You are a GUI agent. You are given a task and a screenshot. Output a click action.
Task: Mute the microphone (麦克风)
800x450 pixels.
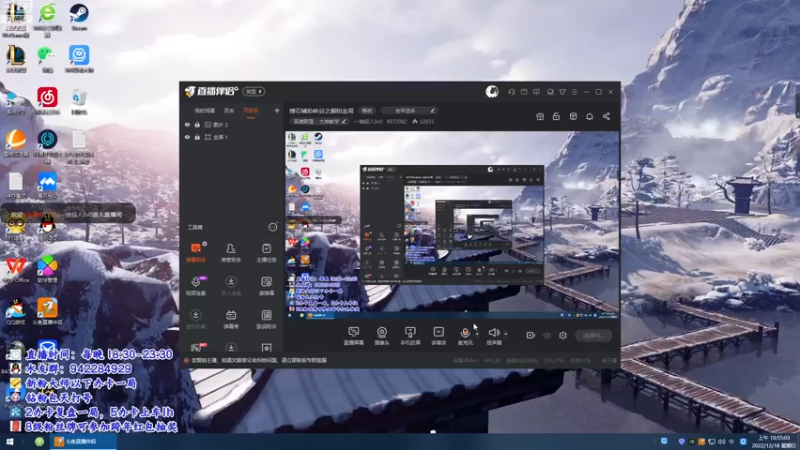(465, 336)
